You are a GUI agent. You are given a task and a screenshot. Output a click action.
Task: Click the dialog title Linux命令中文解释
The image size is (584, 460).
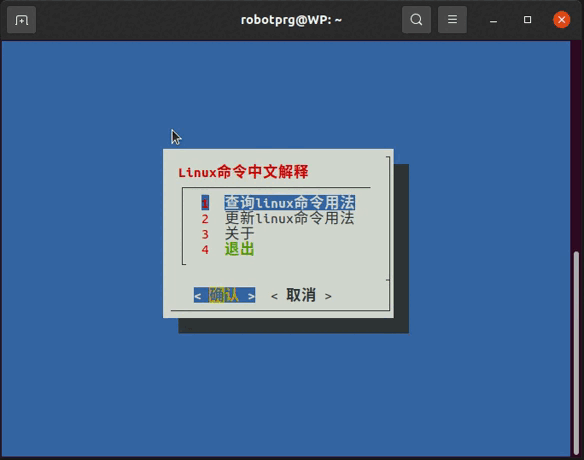[x=243, y=172]
